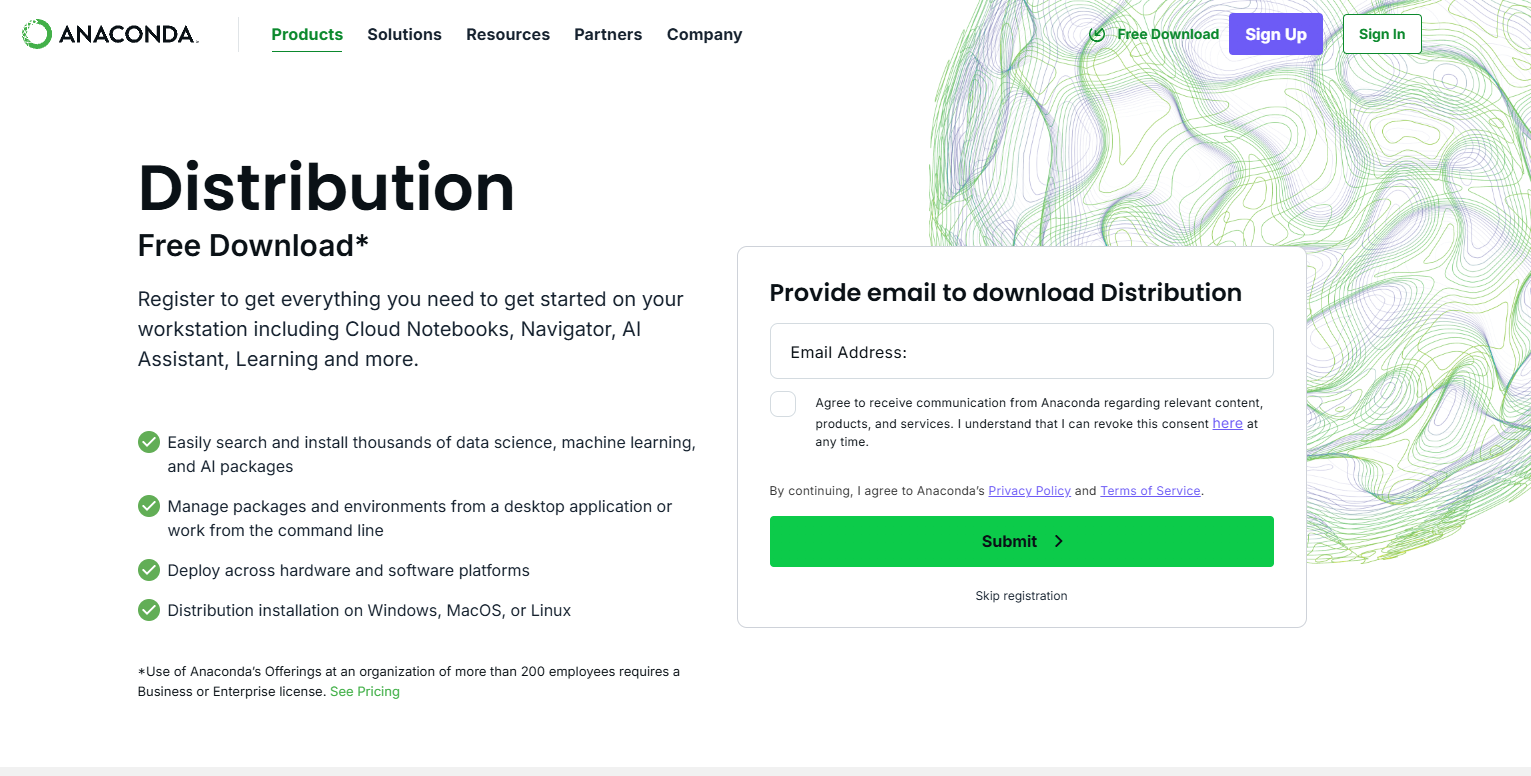Click 'Provide email to download Distribution' title
The width and height of the screenshot is (1531, 776).
1005,292
